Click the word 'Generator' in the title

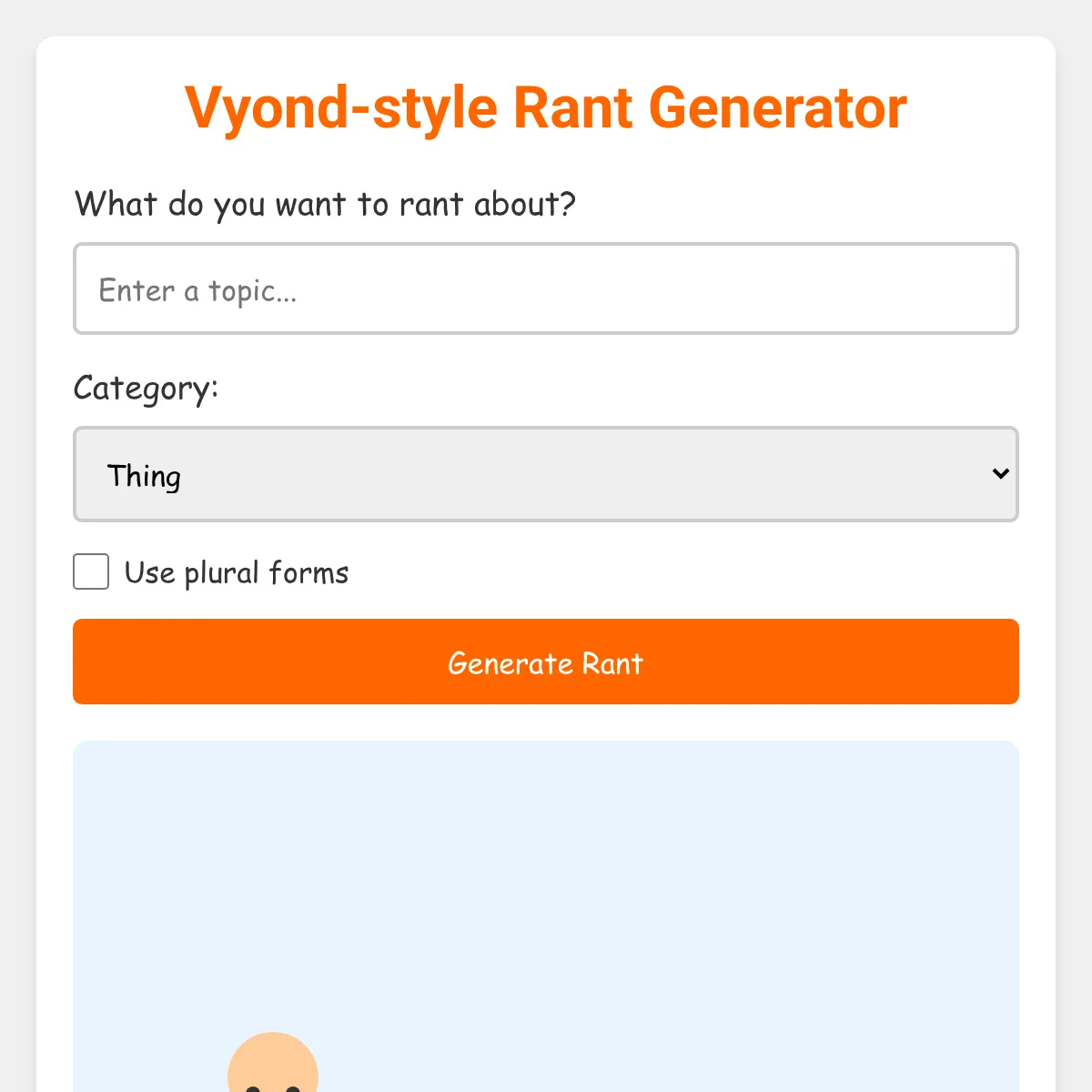777,108
